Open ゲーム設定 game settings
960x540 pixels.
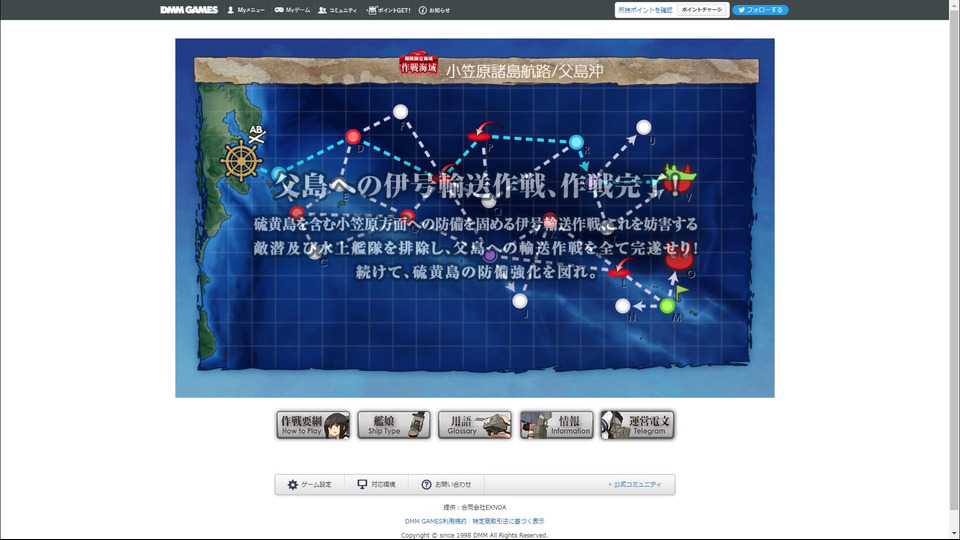pos(309,484)
